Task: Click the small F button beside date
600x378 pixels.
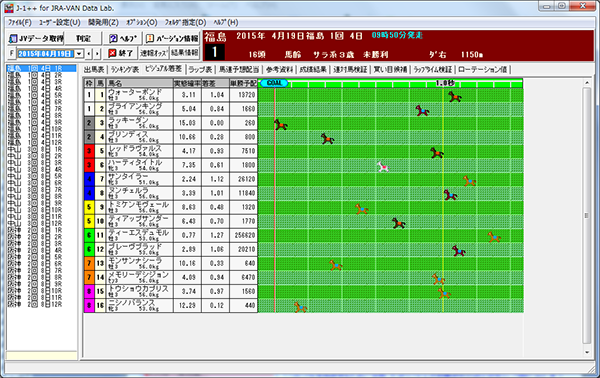Action: [11, 54]
